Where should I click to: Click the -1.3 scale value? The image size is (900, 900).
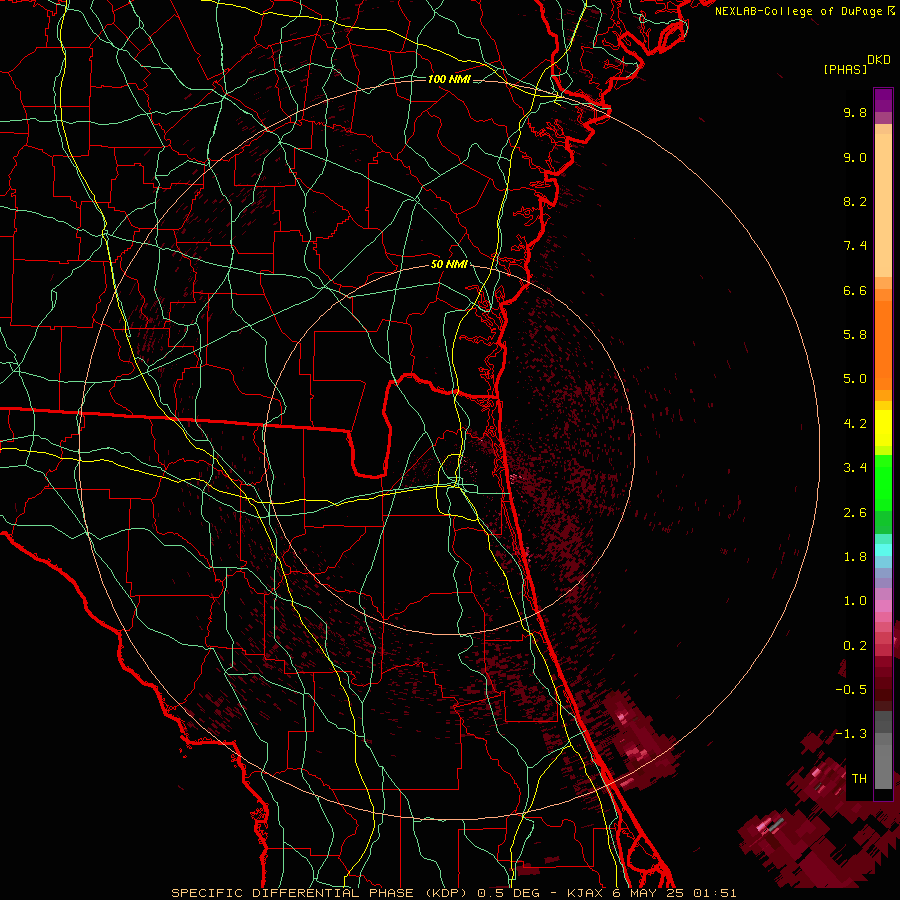click(851, 734)
